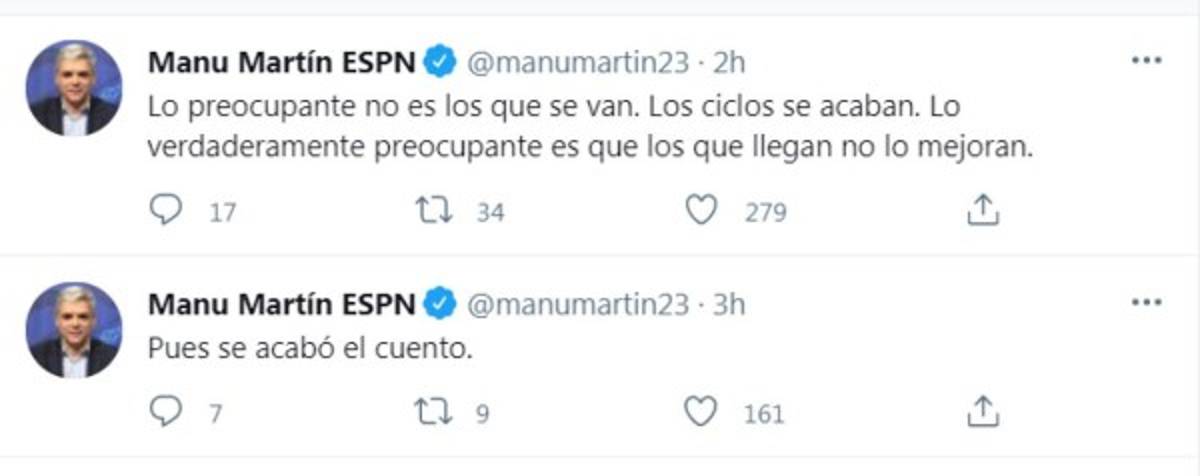
Task: Open Manu Martín ESPN name on second tweet
Action: [x=282, y=304]
